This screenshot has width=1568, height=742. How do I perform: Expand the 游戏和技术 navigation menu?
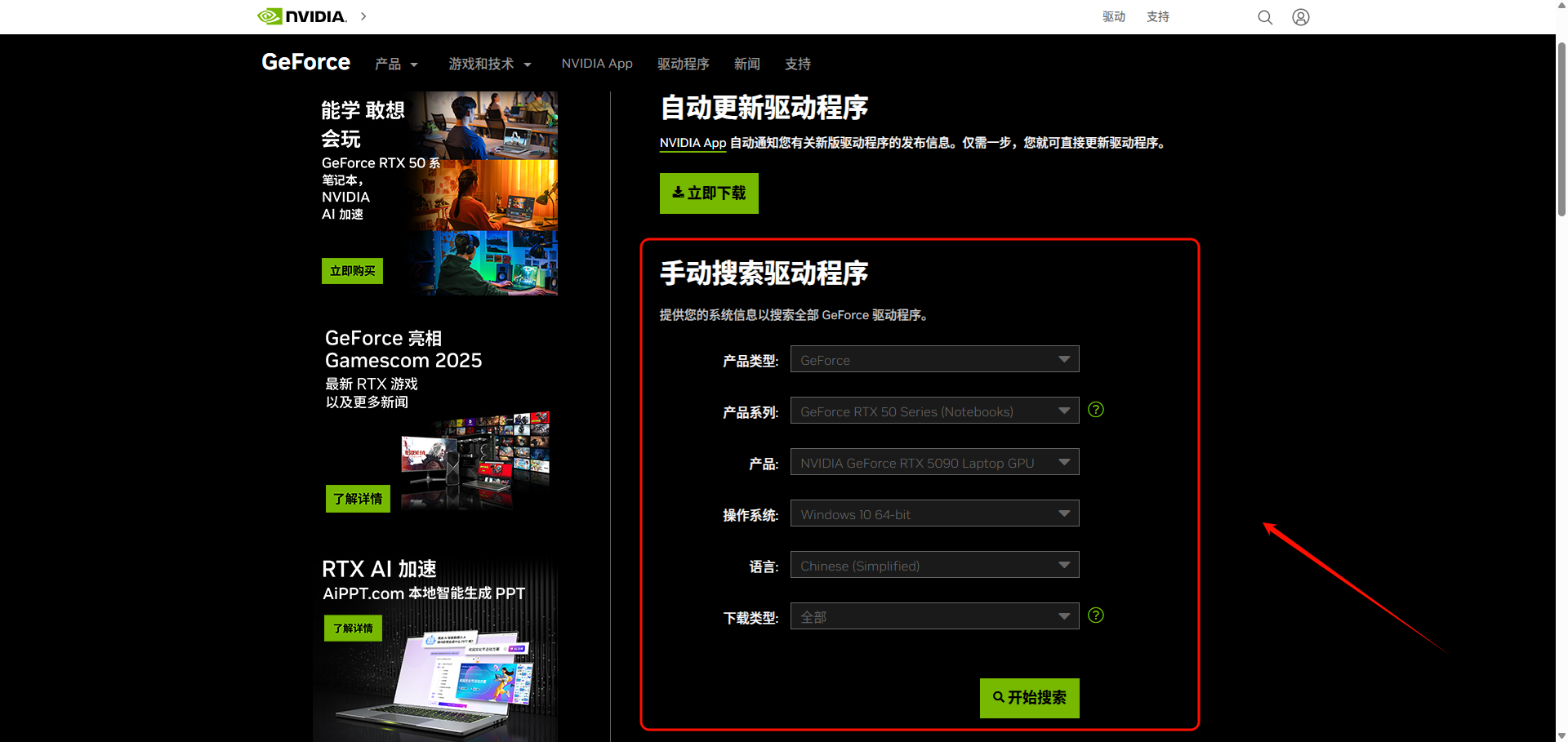point(490,64)
